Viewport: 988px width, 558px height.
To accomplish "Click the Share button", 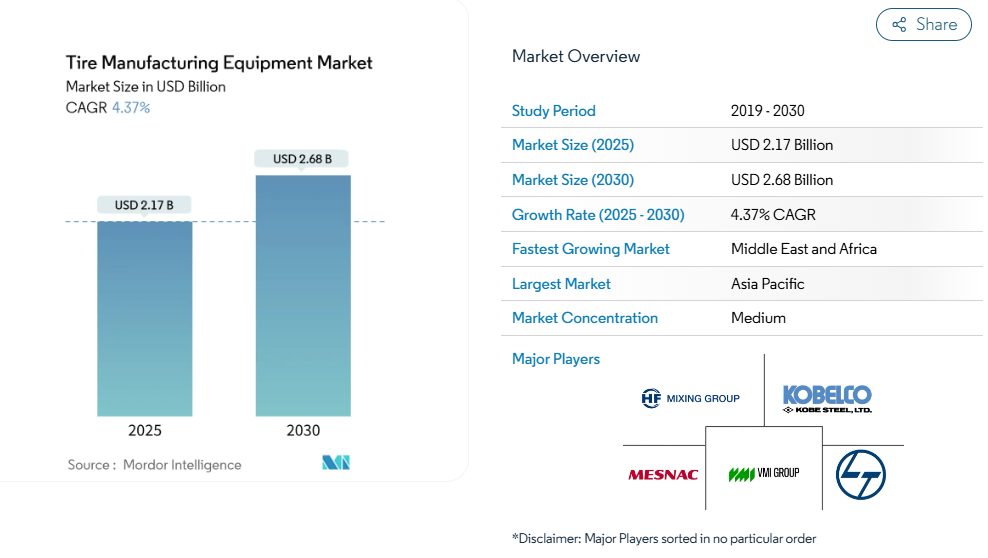I will (x=923, y=25).
